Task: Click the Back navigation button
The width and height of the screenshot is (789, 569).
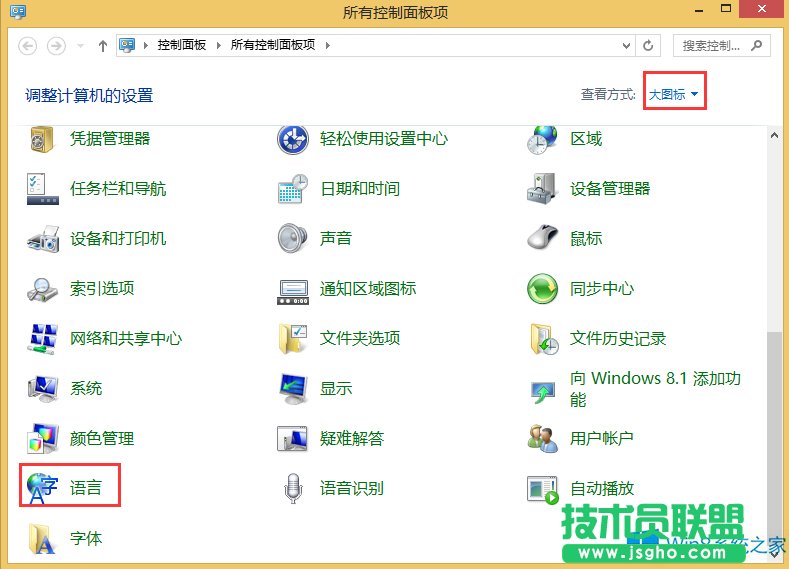Action: [x=28, y=46]
